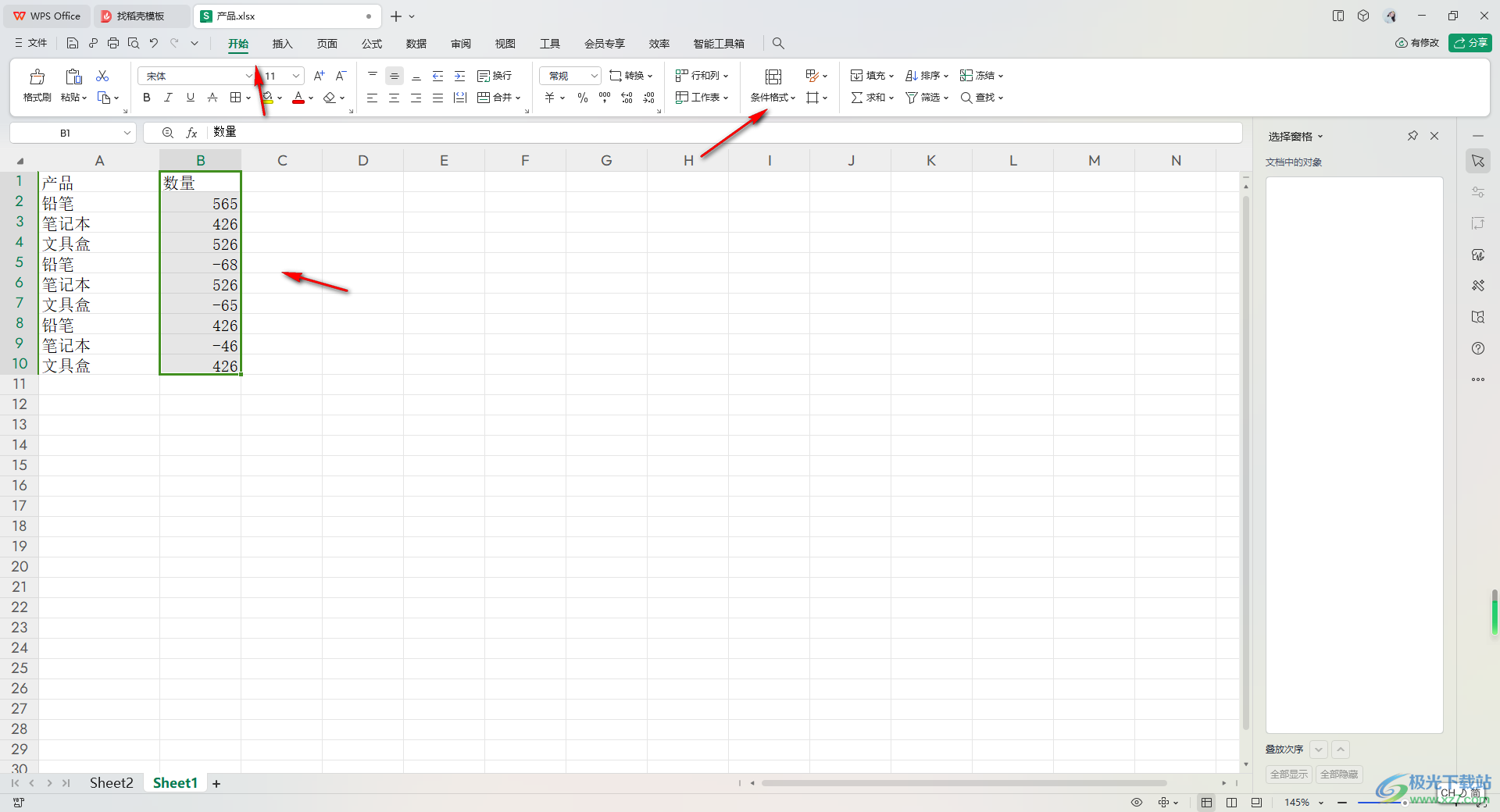Click the Format Painter (格式刷) icon

[x=37, y=77]
